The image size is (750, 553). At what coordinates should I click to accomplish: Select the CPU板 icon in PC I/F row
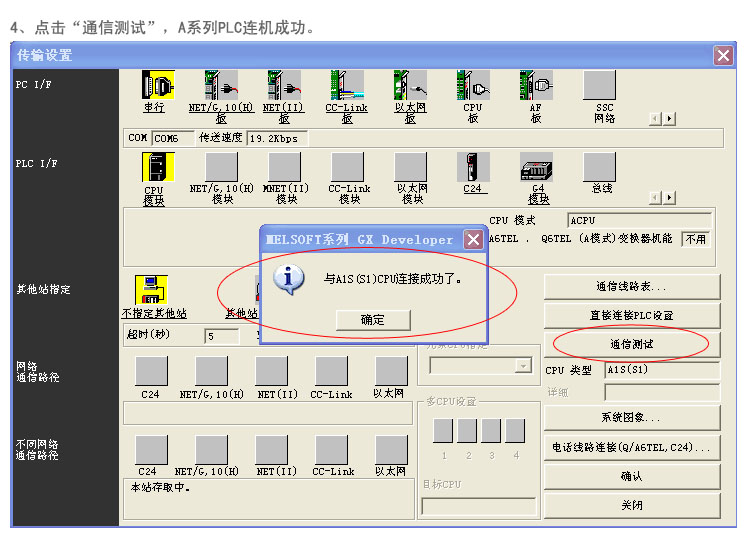(473, 85)
